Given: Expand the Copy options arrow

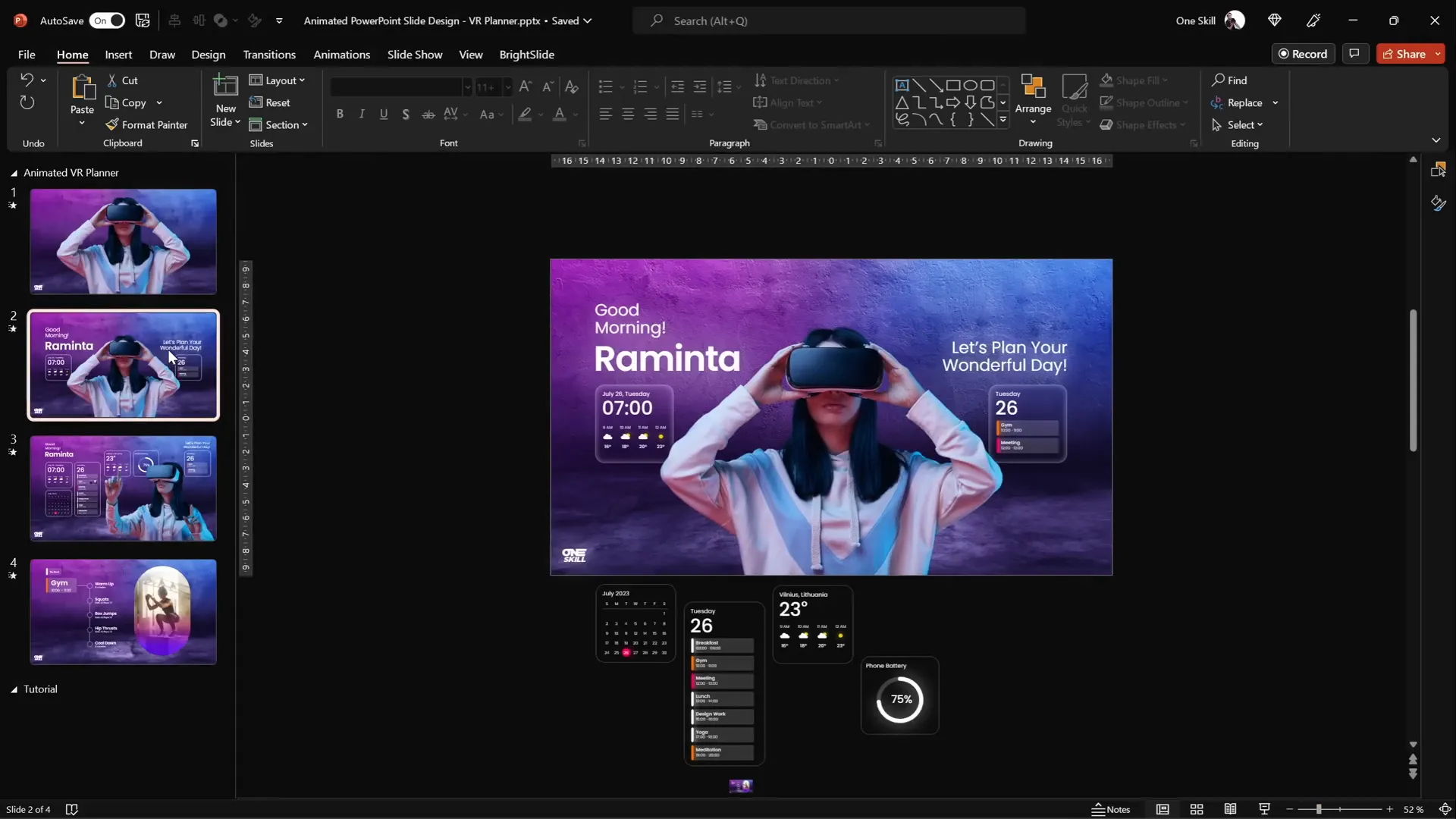Looking at the screenshot, I should 159,102.
